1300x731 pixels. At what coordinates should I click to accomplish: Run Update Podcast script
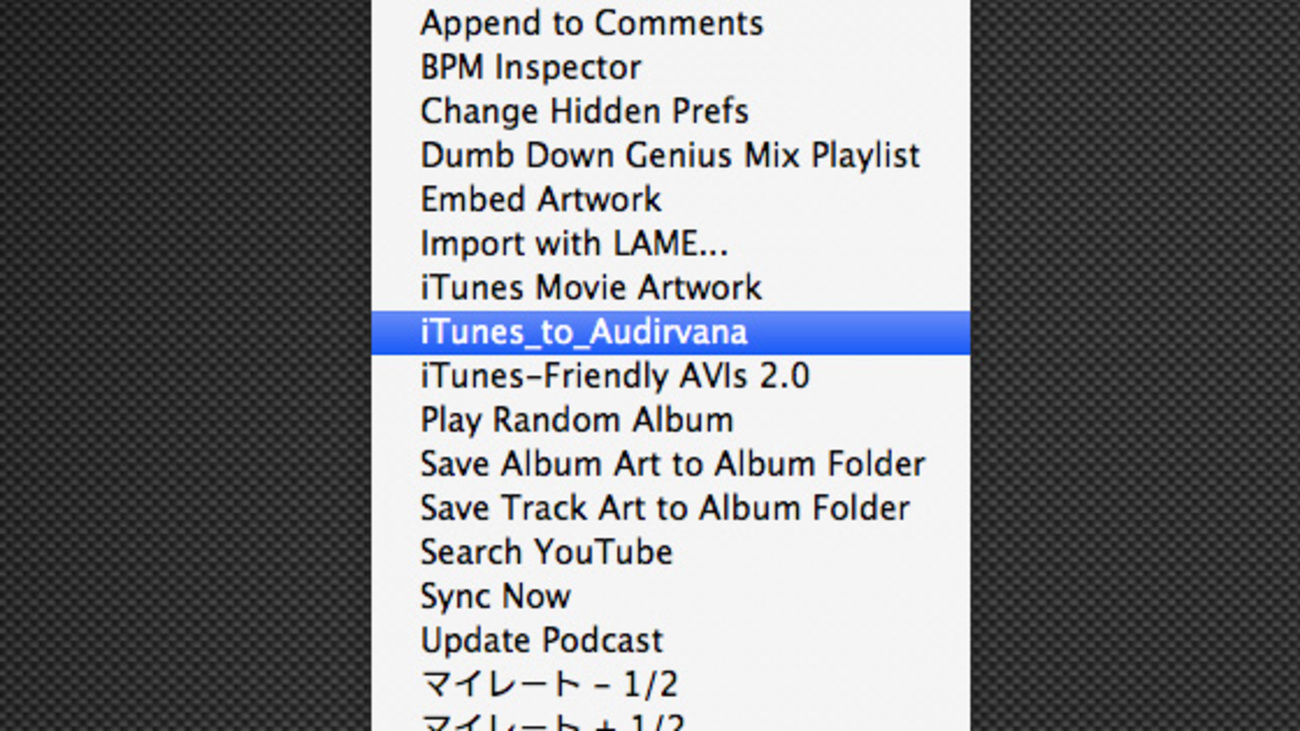541,640
